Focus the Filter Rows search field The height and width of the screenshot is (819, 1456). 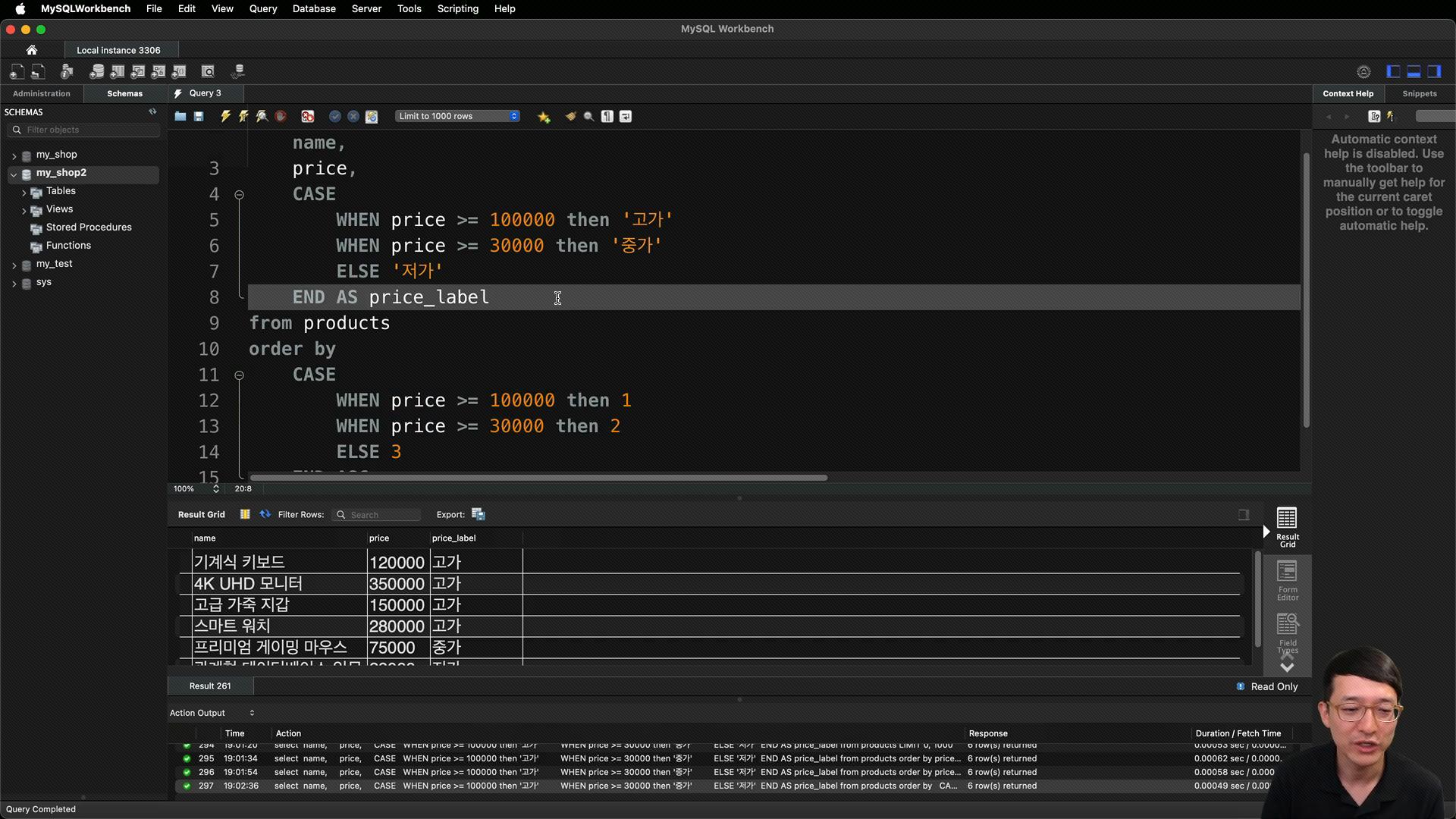tap(378, 514)
